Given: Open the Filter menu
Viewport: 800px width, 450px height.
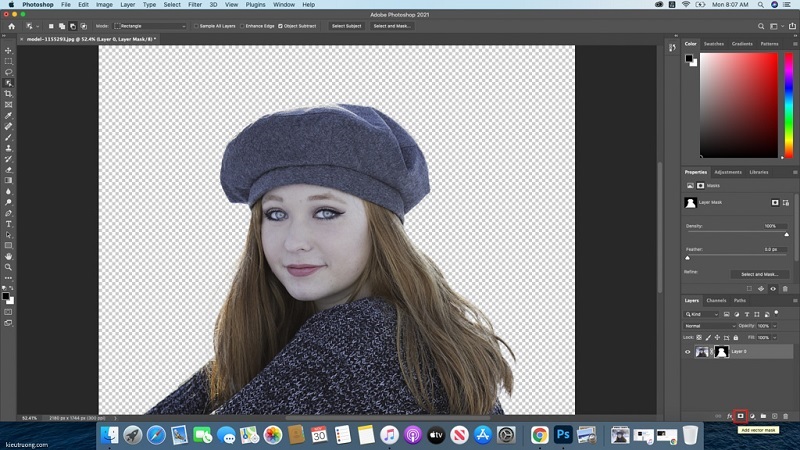Looking at the screenshot, I should (195, 5).
